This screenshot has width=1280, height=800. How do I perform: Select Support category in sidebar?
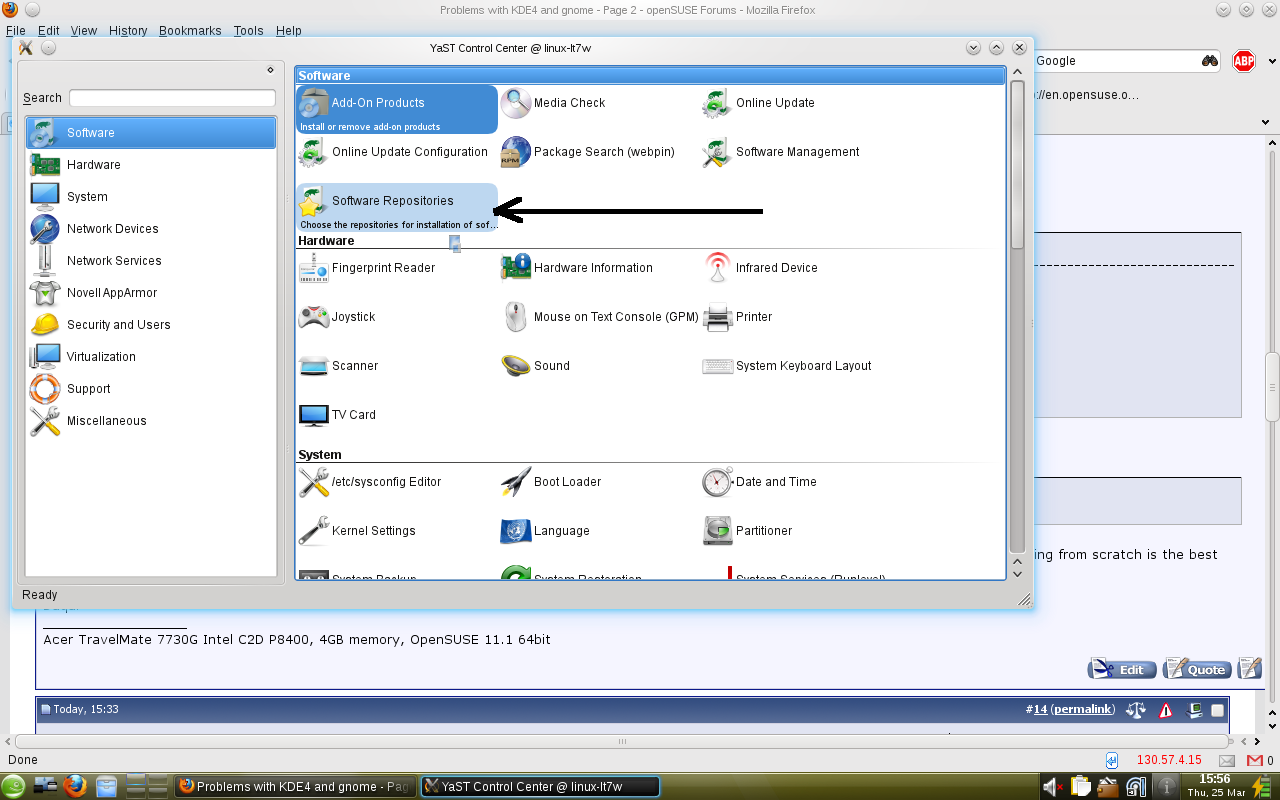coord(151,389)
